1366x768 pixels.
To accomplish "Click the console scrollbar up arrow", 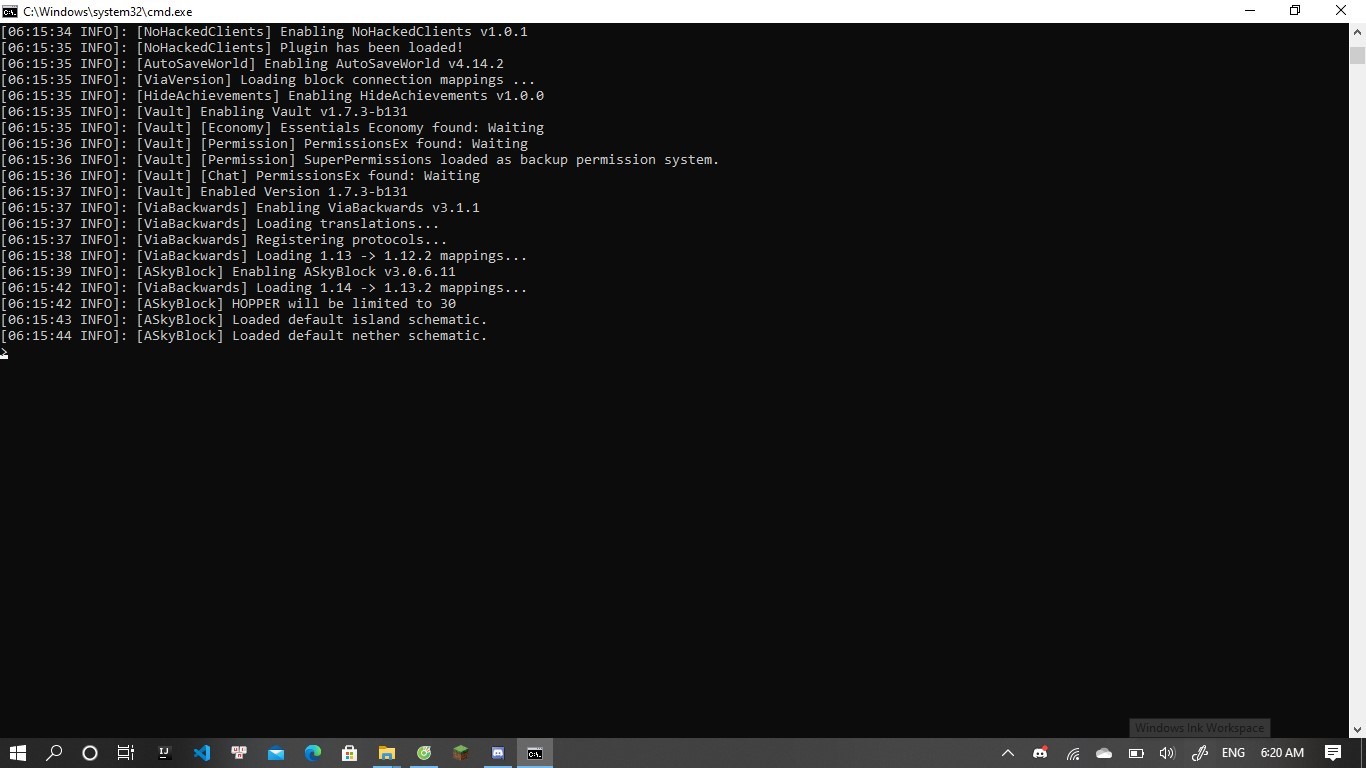I will (x=1357, y=31).
